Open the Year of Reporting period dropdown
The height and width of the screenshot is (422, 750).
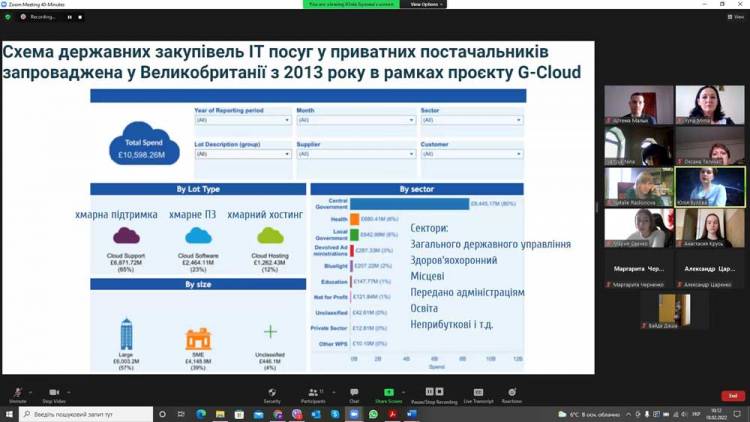pos(241,120)
